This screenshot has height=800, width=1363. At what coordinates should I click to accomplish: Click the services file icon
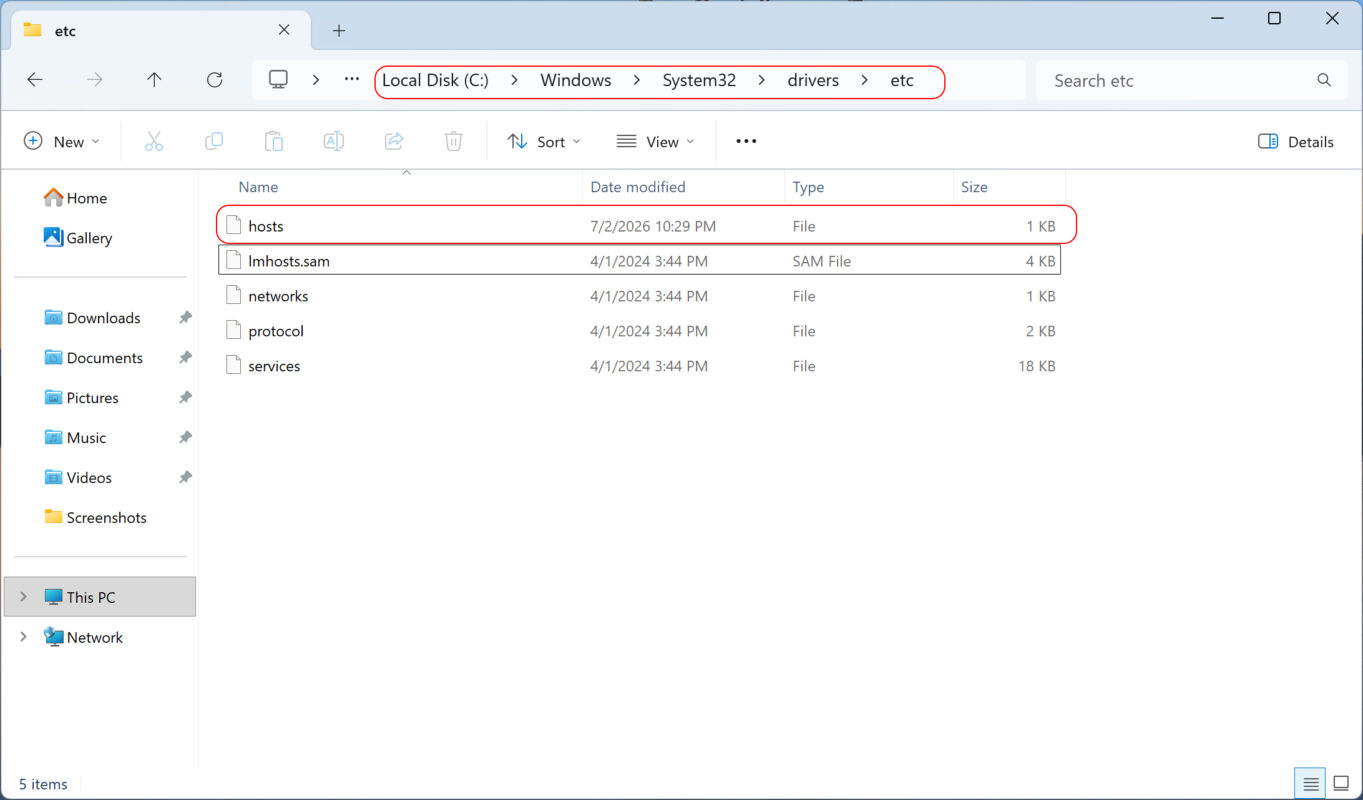(x=233, y=366)
